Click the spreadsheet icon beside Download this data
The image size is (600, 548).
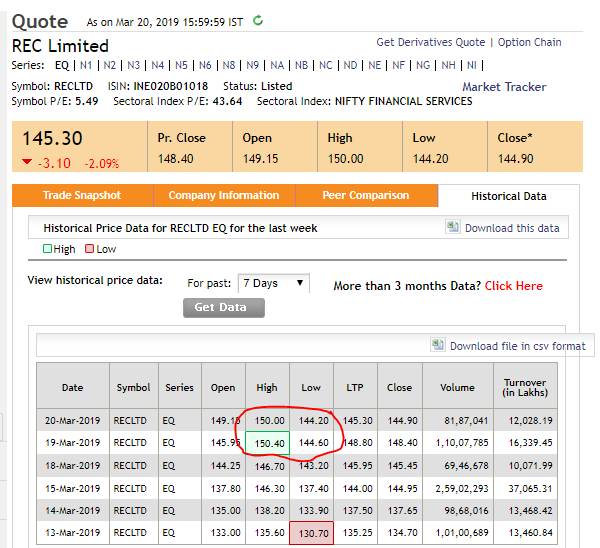click(453, 227)
